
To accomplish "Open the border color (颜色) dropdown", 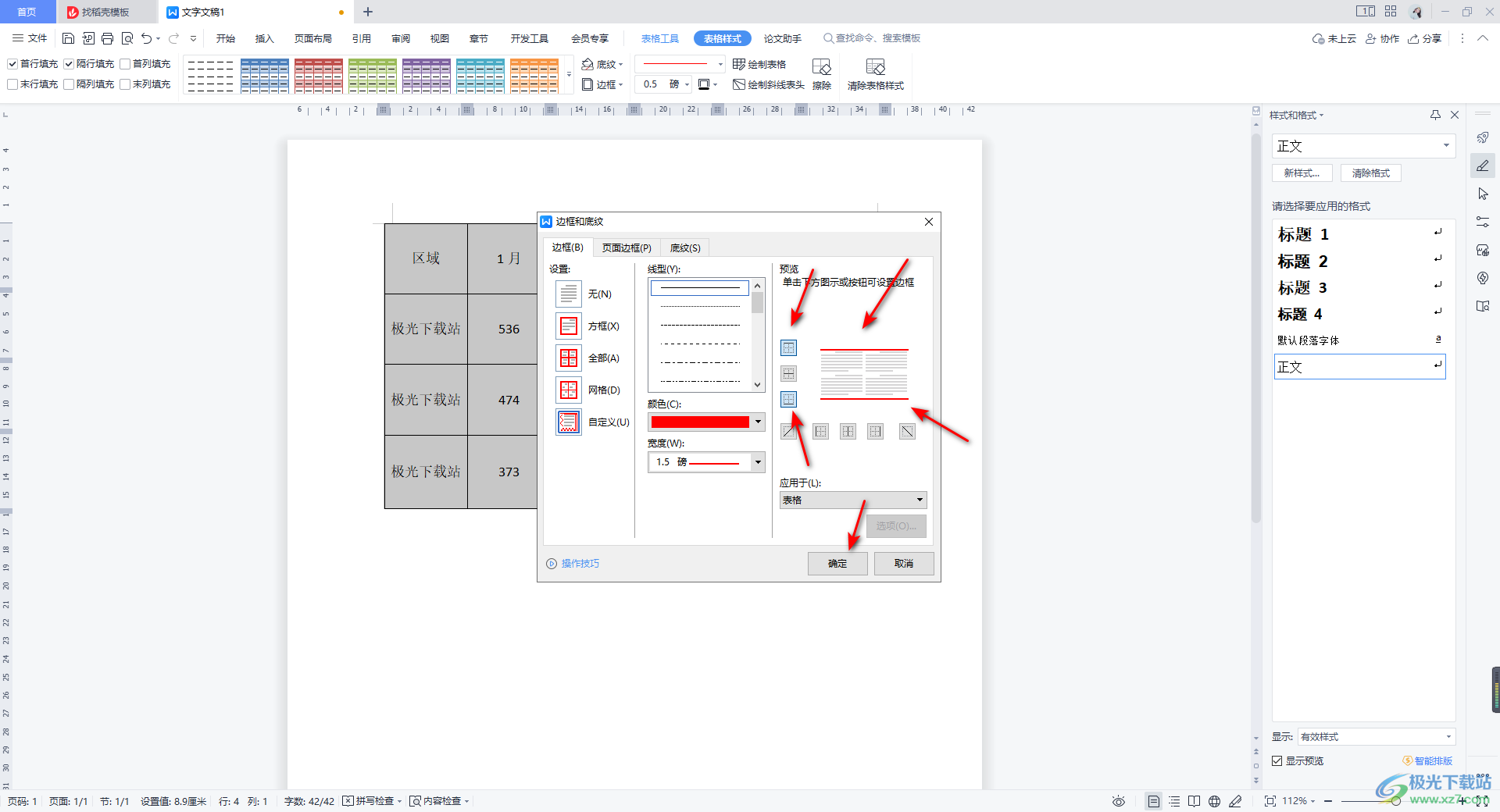I will pos(706,422).
